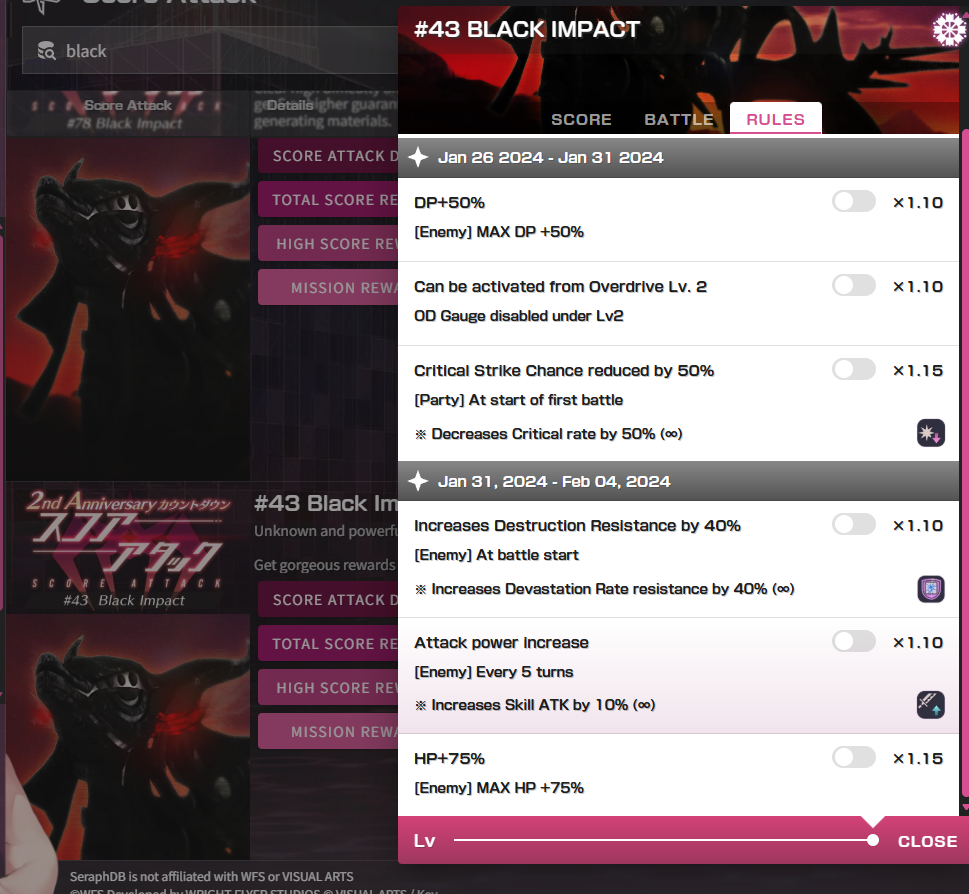Click 'Increases Skill ATK by 10%' effect text
The width and height of the screenshot is (969, 894).
(x=543, y=705)
